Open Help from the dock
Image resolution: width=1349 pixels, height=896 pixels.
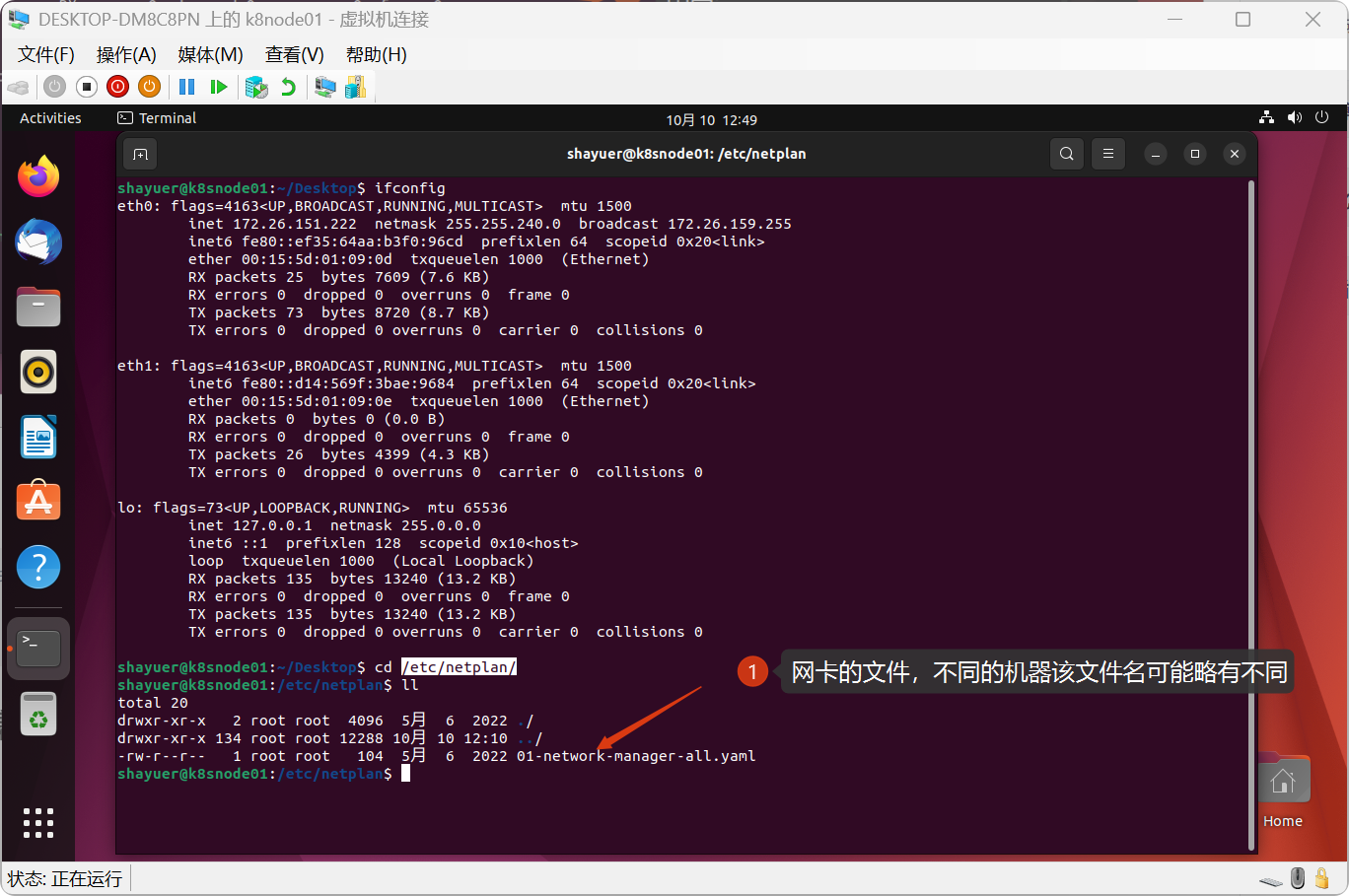click(x=38, y=567)
